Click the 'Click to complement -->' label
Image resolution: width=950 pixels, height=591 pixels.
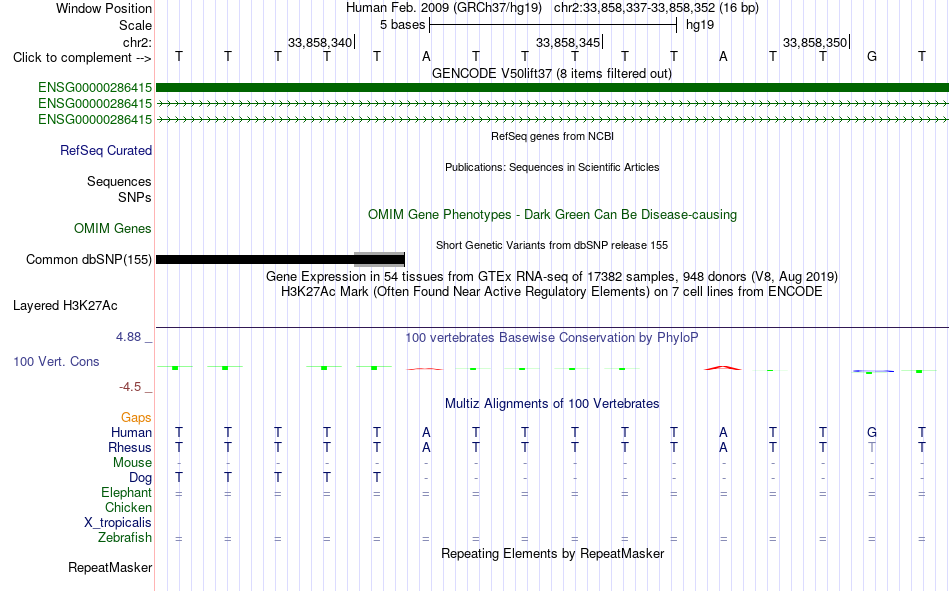click(x=82, y=58)
